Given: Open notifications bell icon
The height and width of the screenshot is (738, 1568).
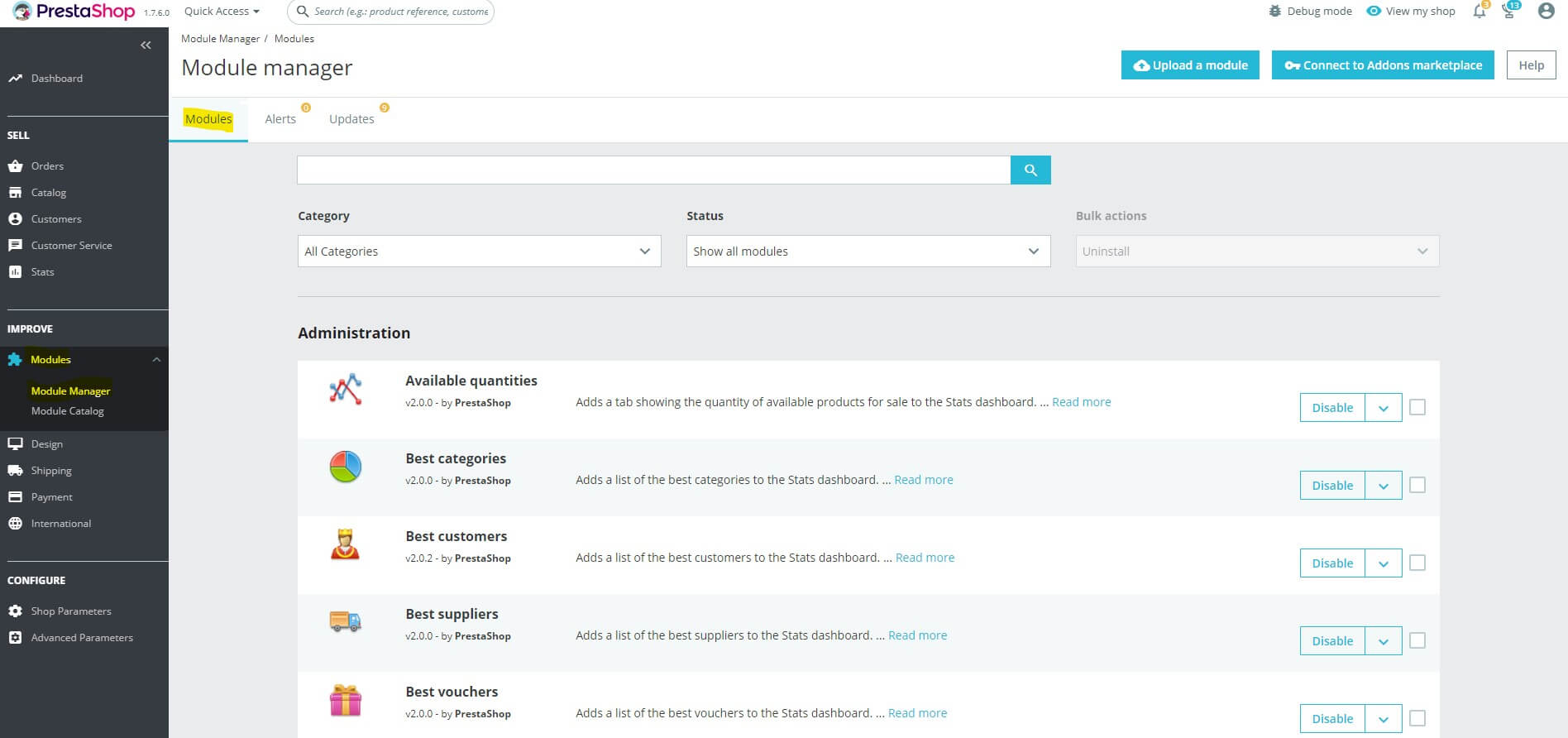Looking at the screenshot, I should click(1480, 12).
